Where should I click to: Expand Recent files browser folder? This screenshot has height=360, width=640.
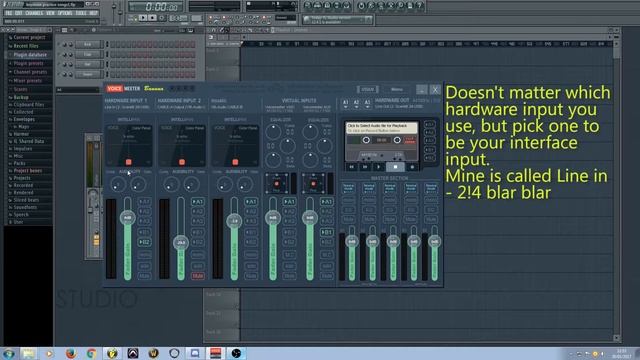click(27, 46)
